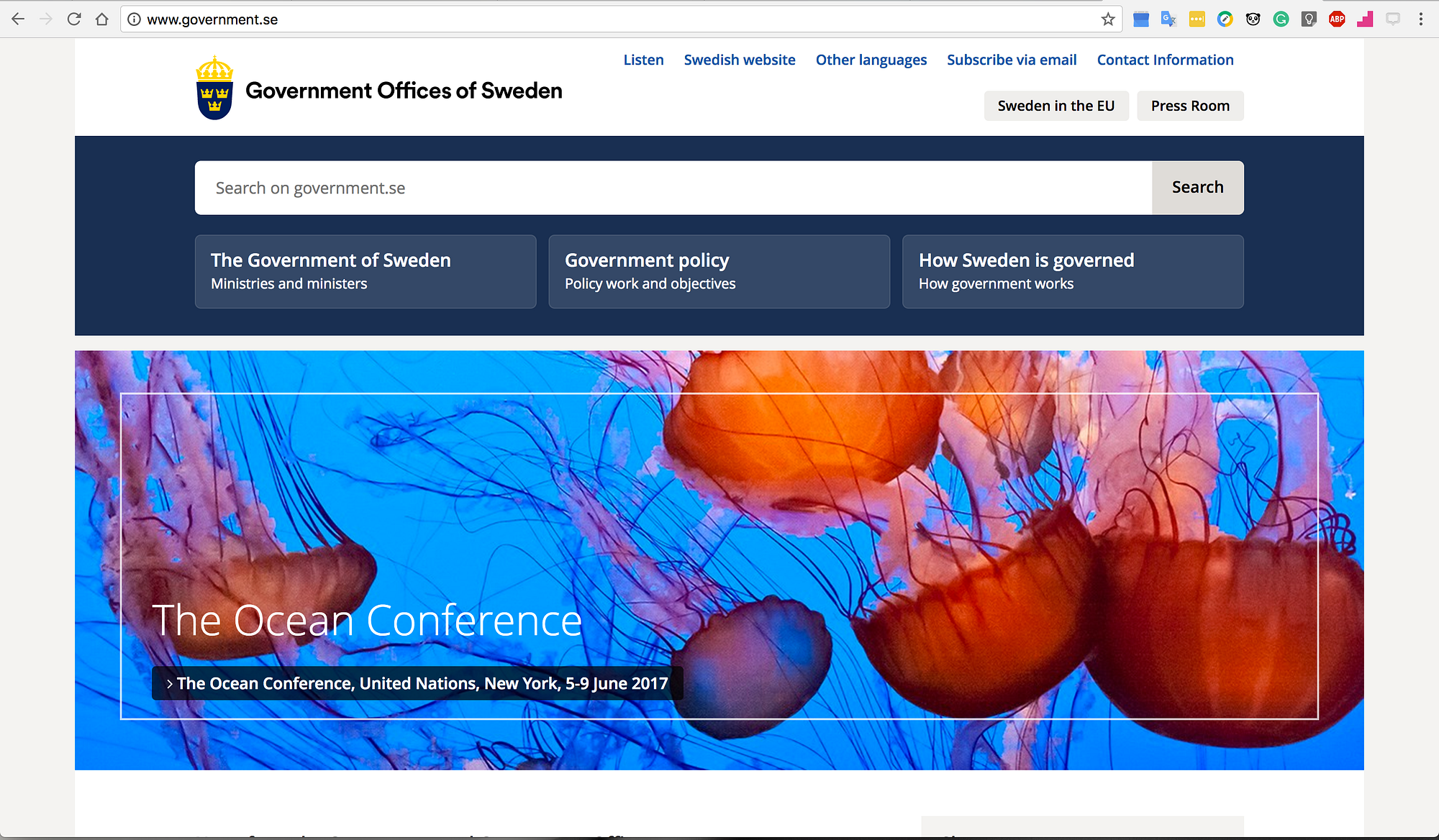Open the Other languages link
Screen dimensions: 1439x840
(x=871, y=60)
